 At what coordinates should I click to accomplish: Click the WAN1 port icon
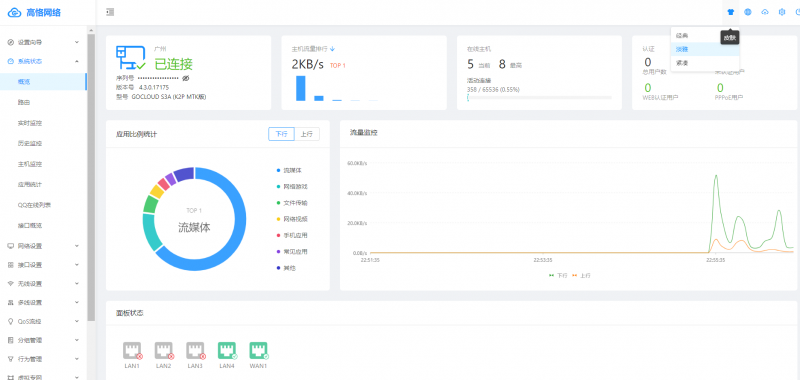point(258,351)
